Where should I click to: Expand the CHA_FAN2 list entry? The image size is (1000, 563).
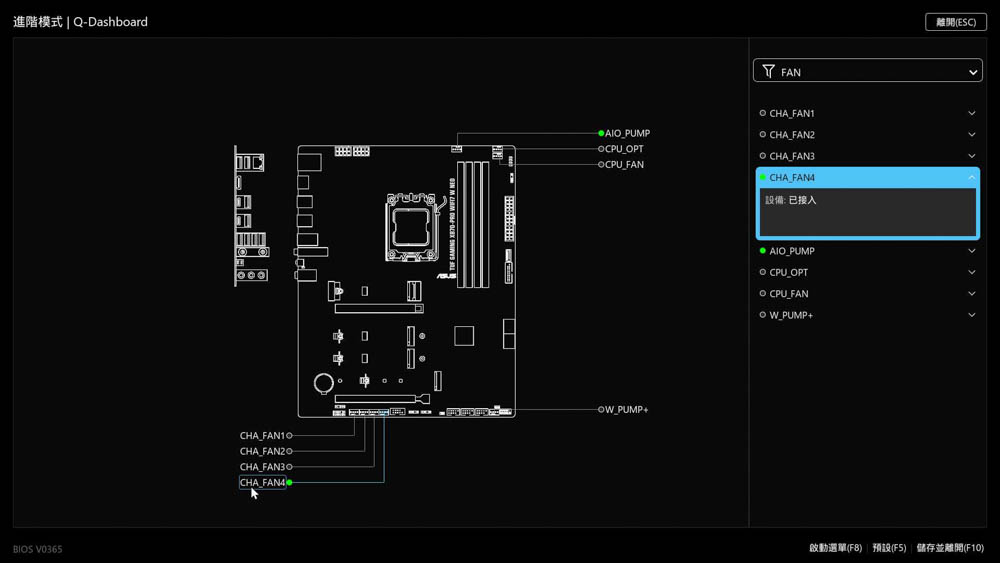point(971,135)
